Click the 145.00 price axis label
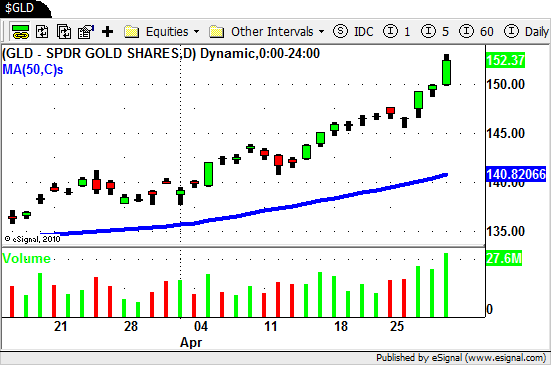The height and width of the screenshot is (365, 551). 505,133
